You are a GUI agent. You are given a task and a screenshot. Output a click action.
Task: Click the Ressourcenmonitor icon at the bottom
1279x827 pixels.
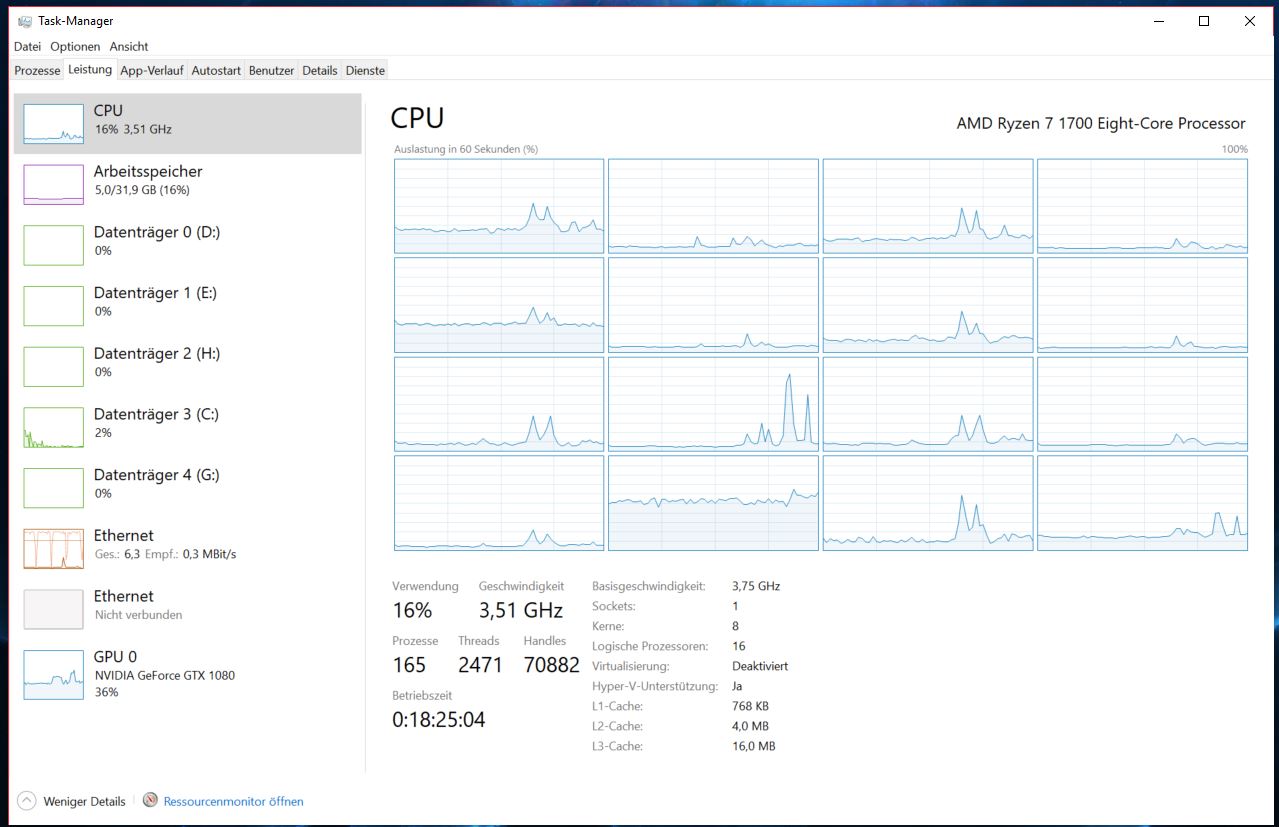coord(151,801)
